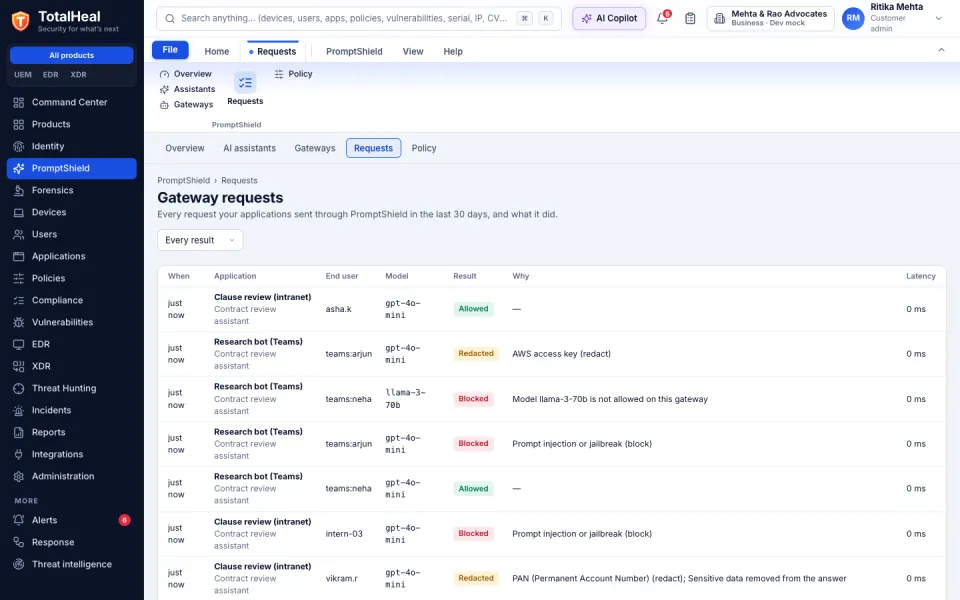The width and height of the screenshot is (960, 600).
Task: Switch to the AI assistants sub-tab
Action: 250,148
